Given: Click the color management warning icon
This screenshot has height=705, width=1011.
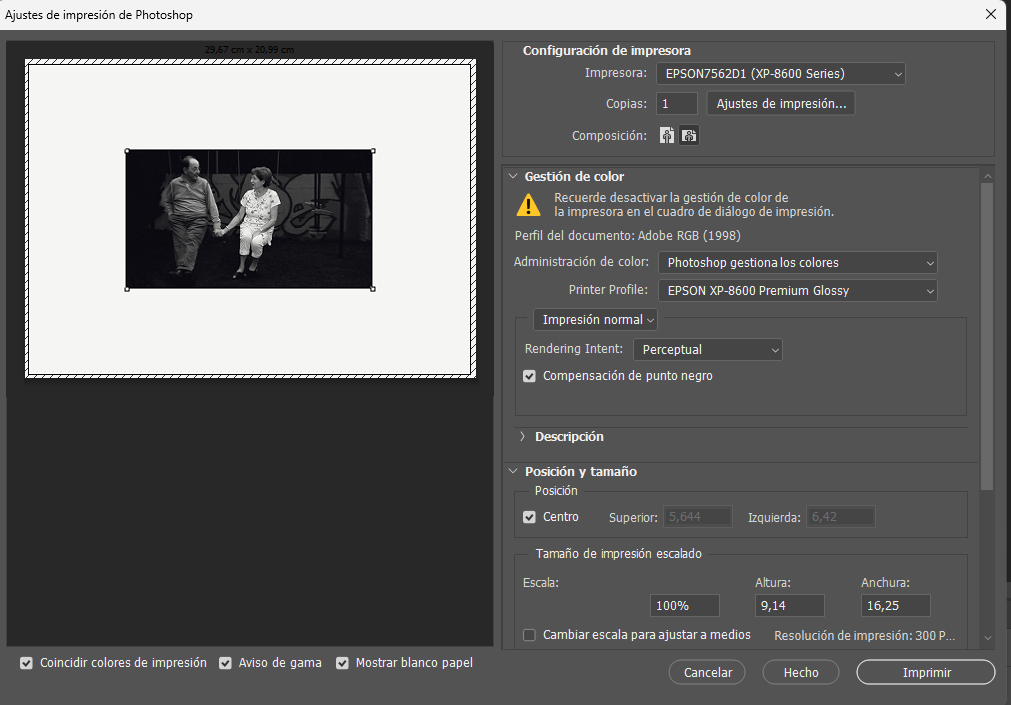Looking at the screenshot, I should point(526,204).
